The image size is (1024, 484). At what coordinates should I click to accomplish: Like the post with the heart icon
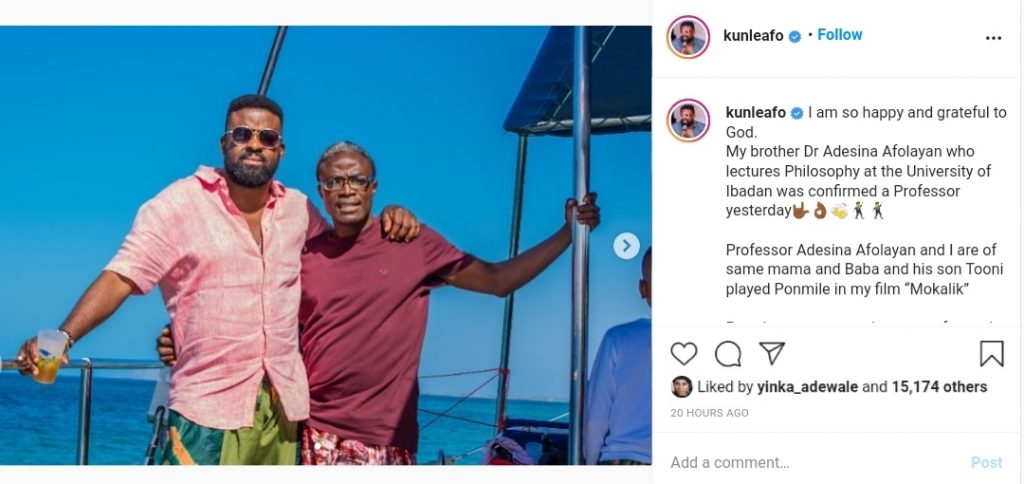click(684, 353)
